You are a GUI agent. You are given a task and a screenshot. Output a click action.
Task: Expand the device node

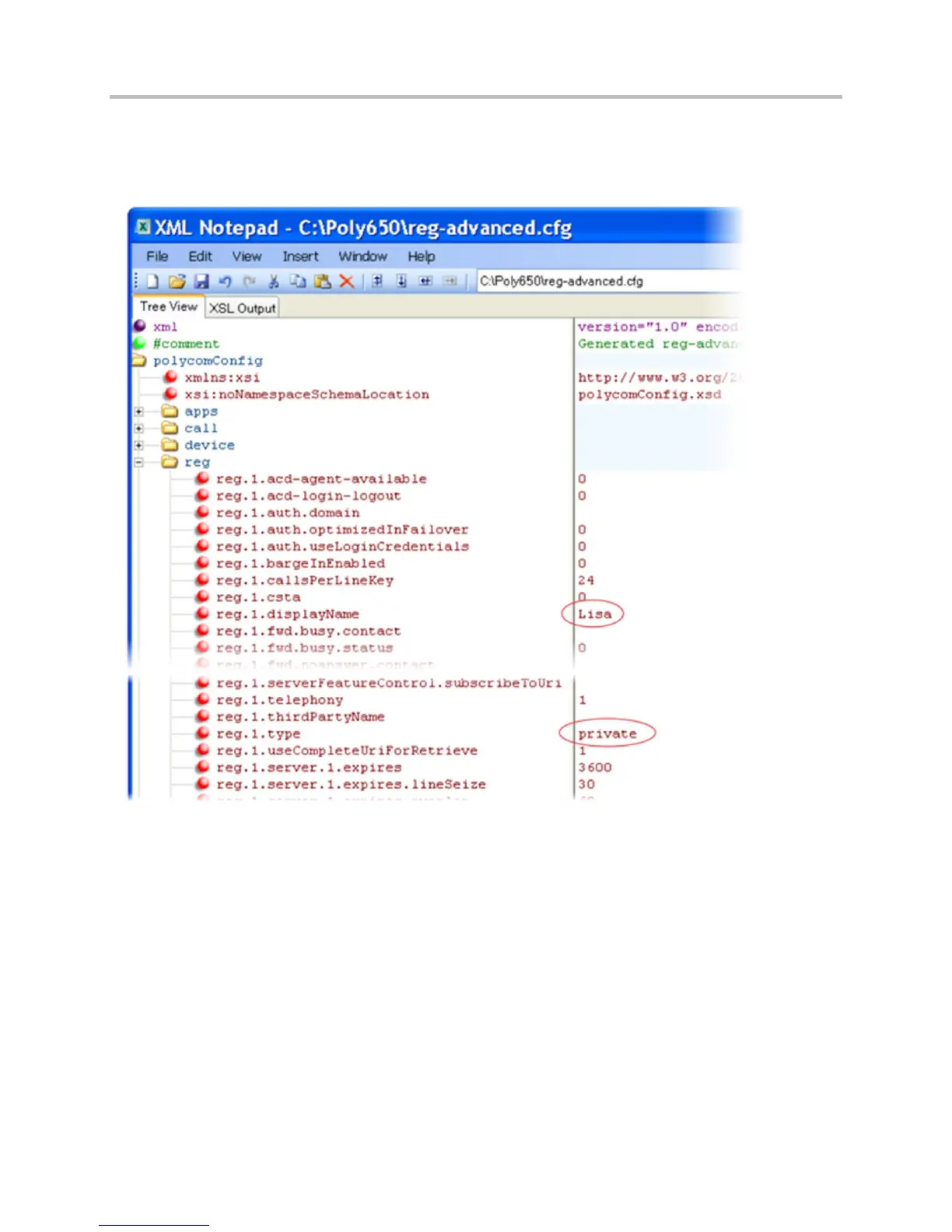(x=138, y=446)
